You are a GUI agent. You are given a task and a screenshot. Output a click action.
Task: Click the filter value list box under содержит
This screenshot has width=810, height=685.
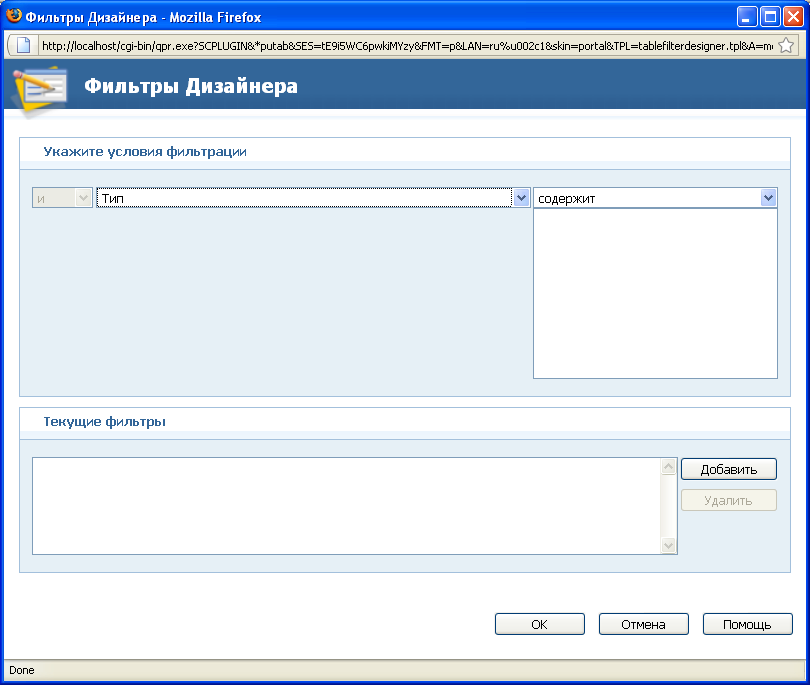(x=655, y=293)
